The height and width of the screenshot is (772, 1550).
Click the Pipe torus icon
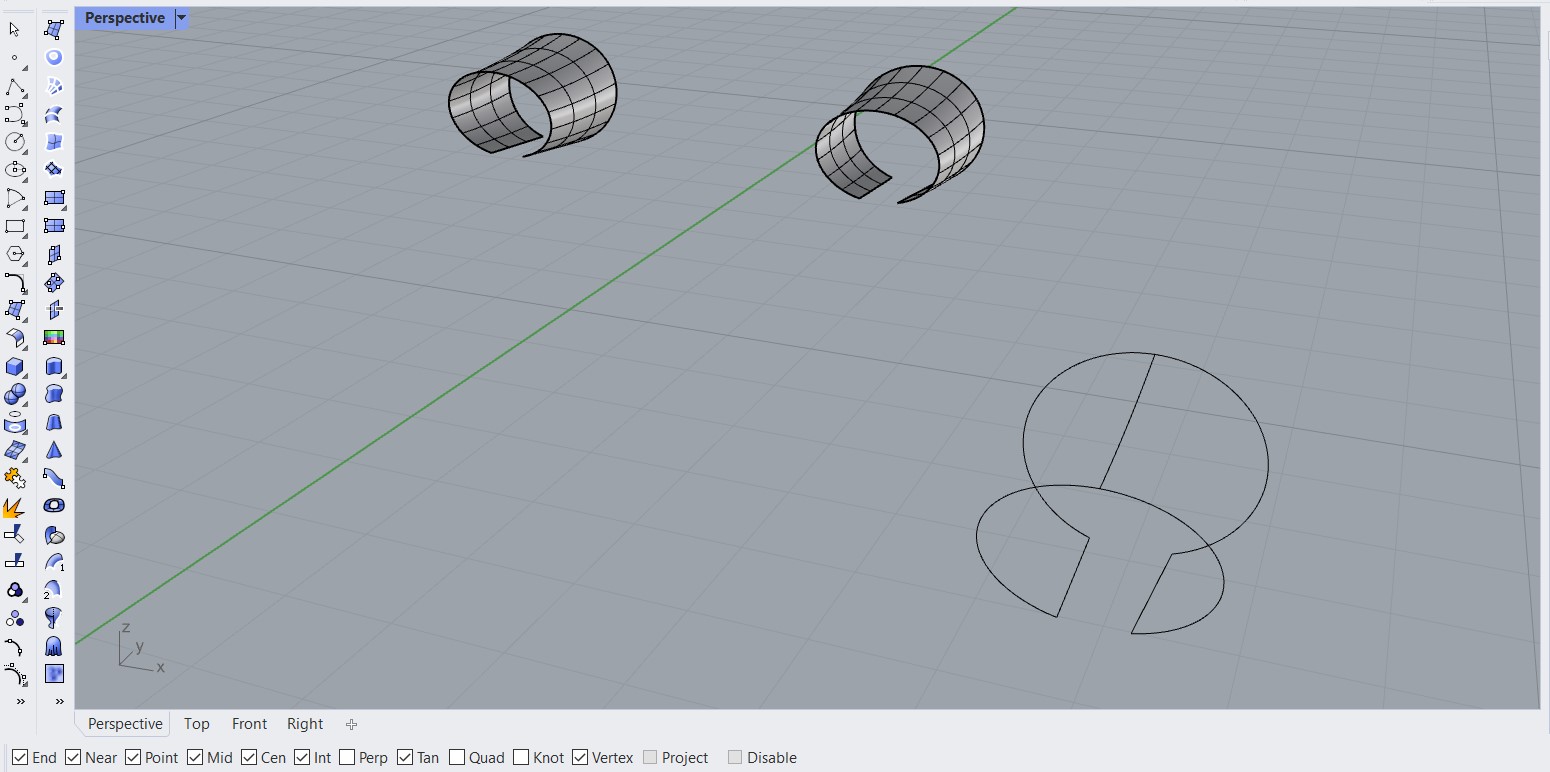(x=54, y=506)
